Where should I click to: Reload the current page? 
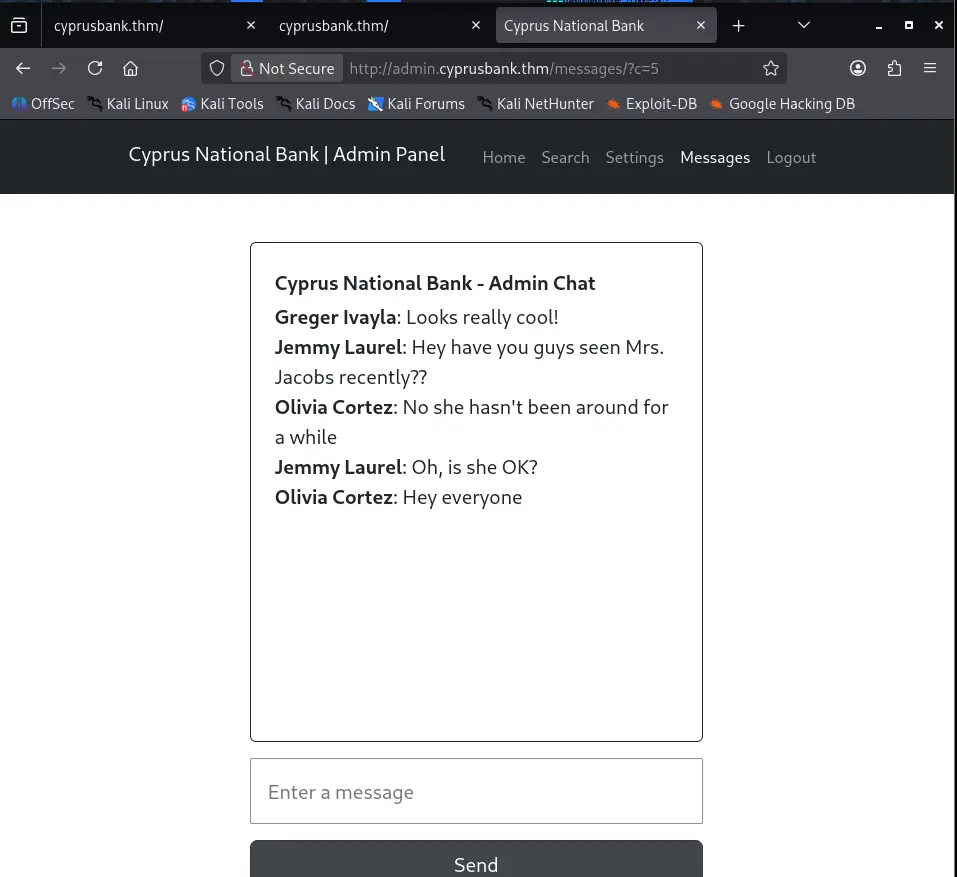click(95, 68)
